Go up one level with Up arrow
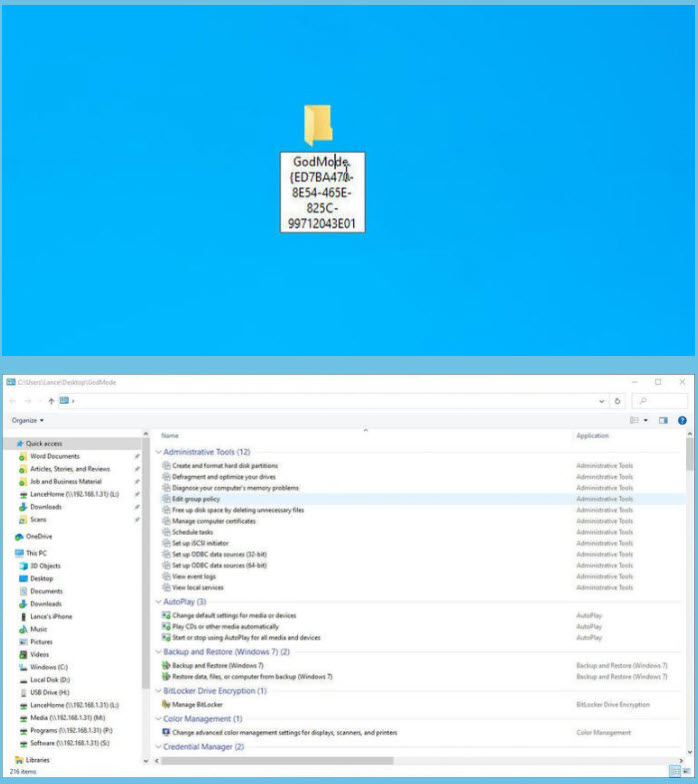The height and width of the screenshot is (784, 698). (x=51, y=401)
